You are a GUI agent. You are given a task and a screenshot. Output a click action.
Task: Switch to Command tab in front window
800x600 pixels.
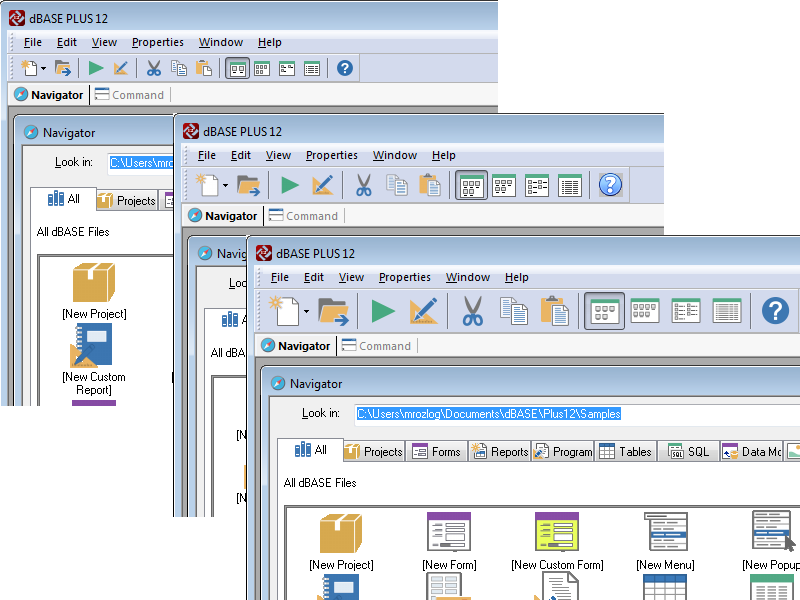coord(376,346)
